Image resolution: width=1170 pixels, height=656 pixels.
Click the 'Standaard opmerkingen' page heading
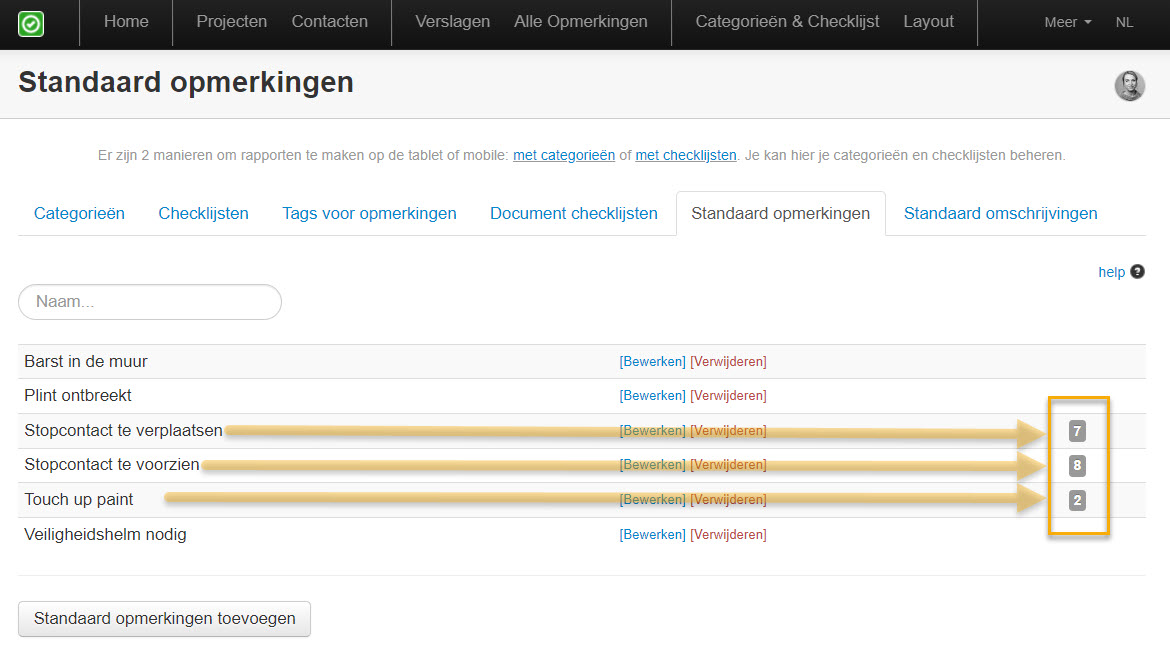[x=186, y=83]
